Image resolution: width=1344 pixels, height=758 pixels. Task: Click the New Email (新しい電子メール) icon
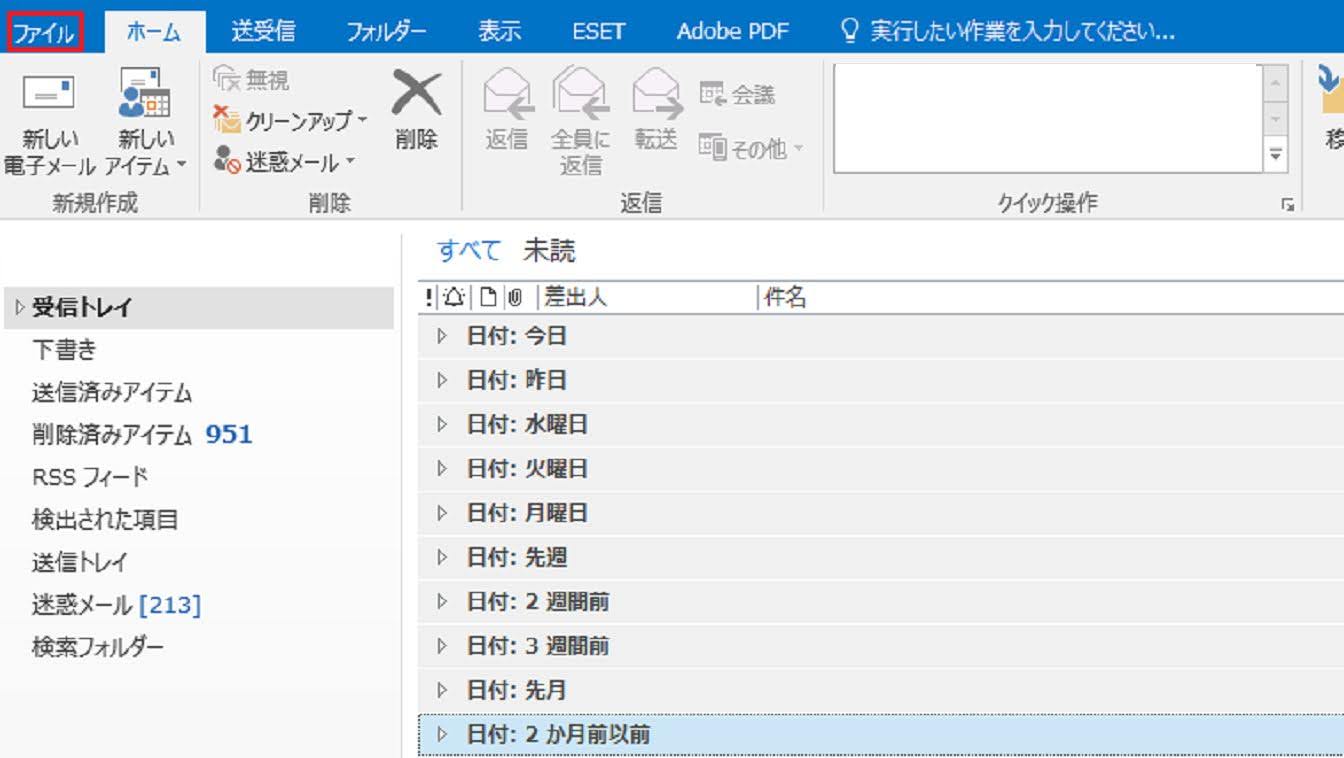pyautogui.click(x=48, y=94)
